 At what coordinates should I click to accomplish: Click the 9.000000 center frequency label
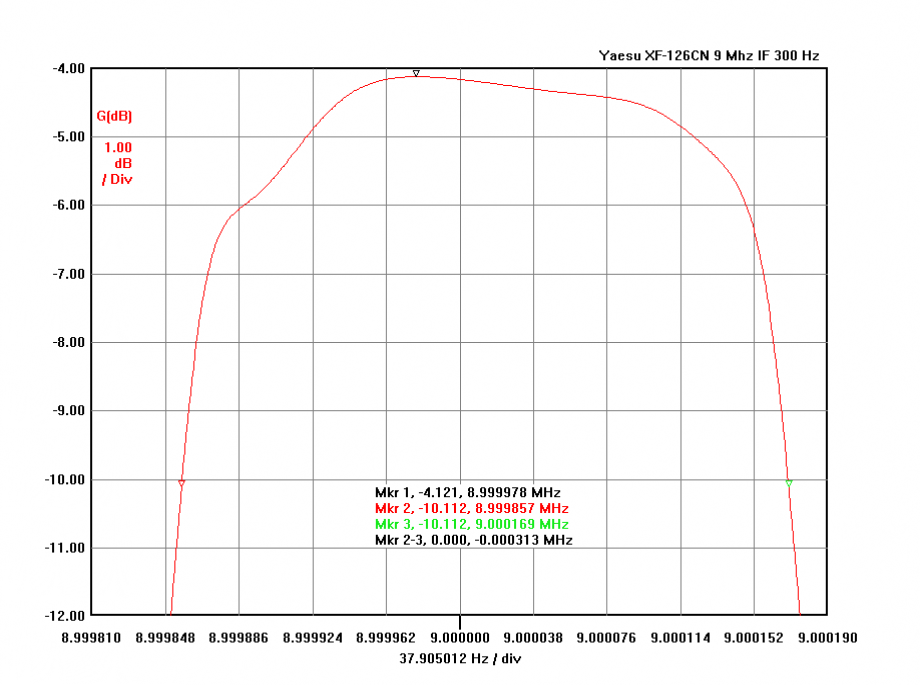tap(460, 636)
